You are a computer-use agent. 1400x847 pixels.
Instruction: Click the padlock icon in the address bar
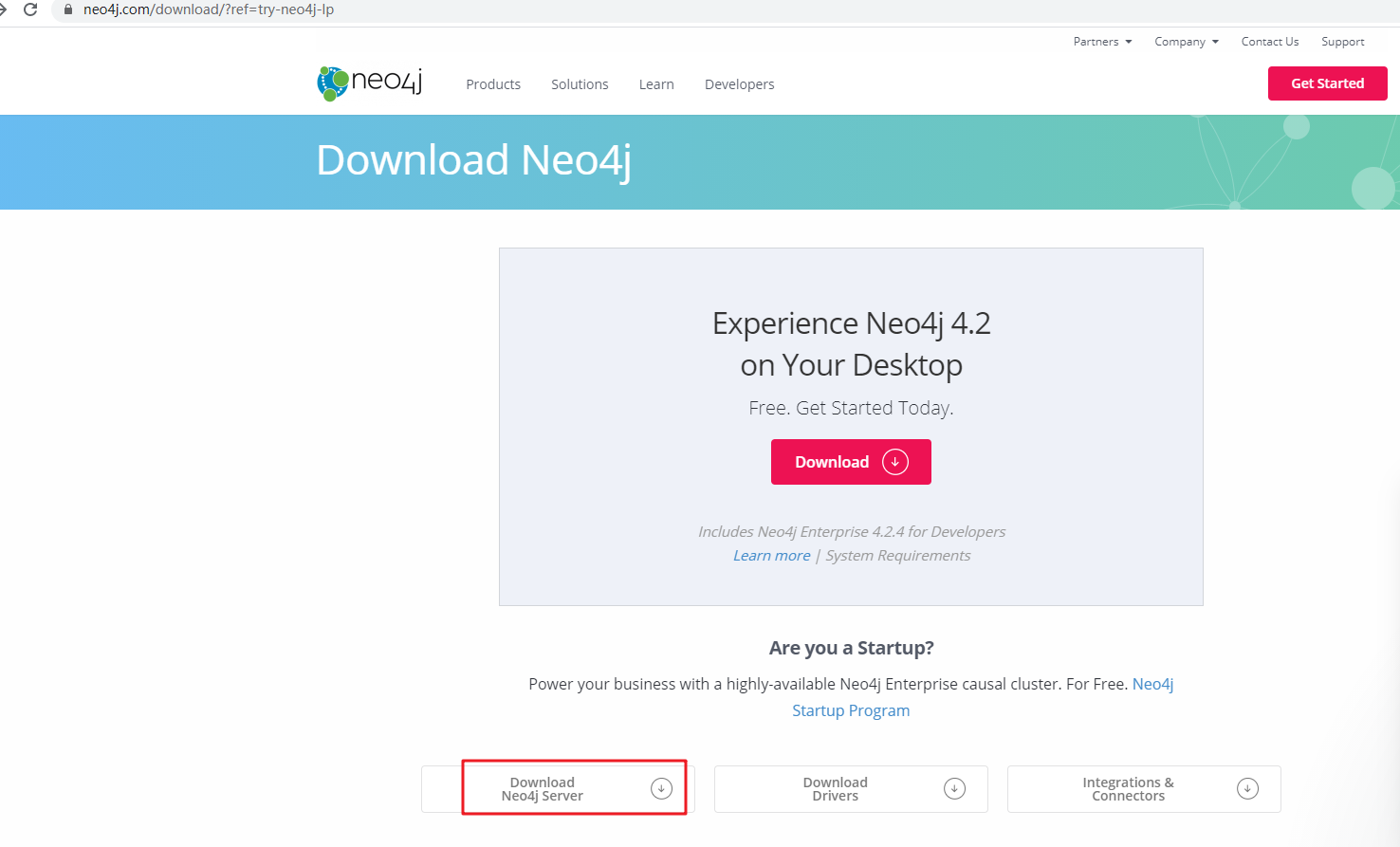pyautogui.click(x=67, y=9)
